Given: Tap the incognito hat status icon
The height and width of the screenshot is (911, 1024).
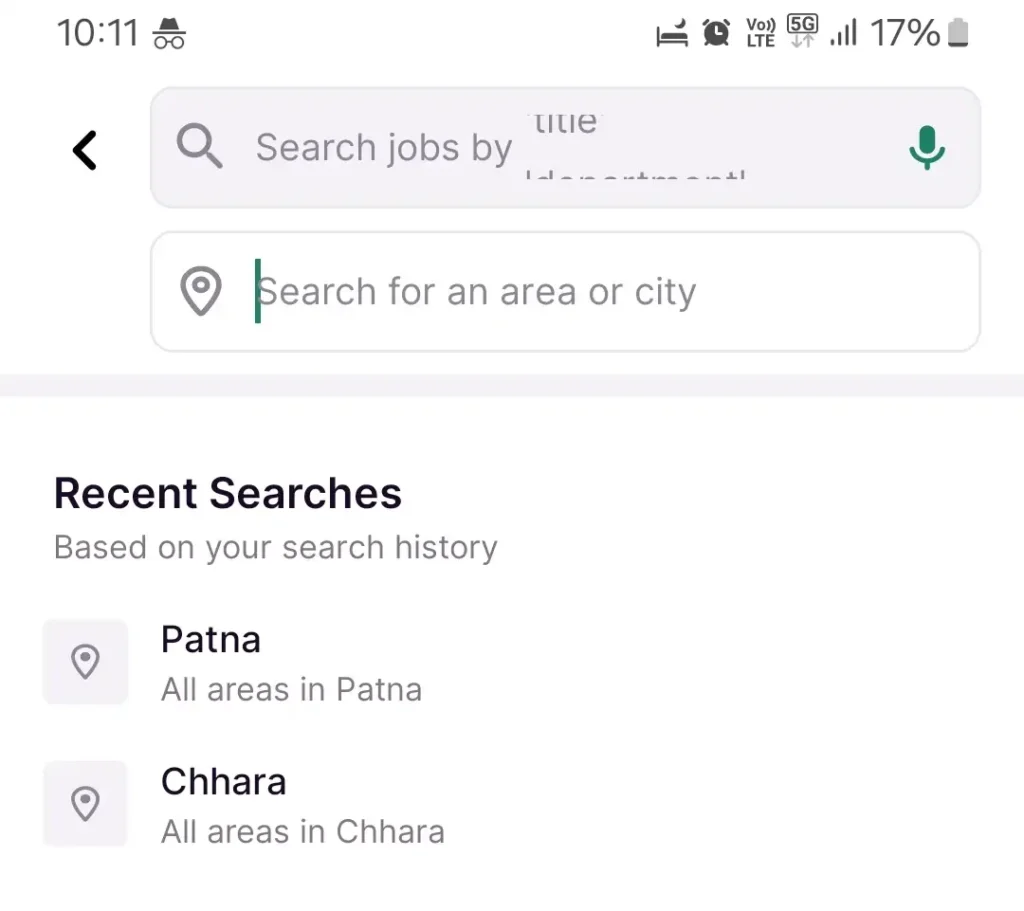Looking at the screenshot, I should click(169, 33).
